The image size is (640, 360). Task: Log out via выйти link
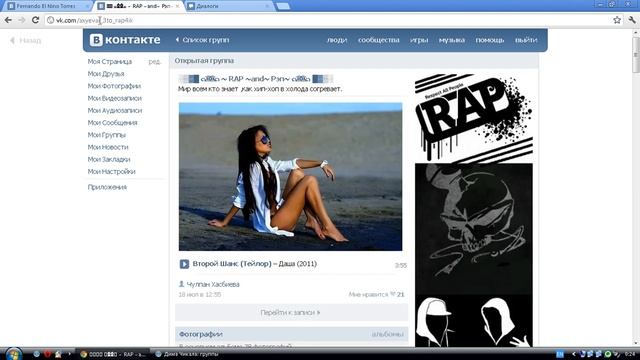(526, 40)
